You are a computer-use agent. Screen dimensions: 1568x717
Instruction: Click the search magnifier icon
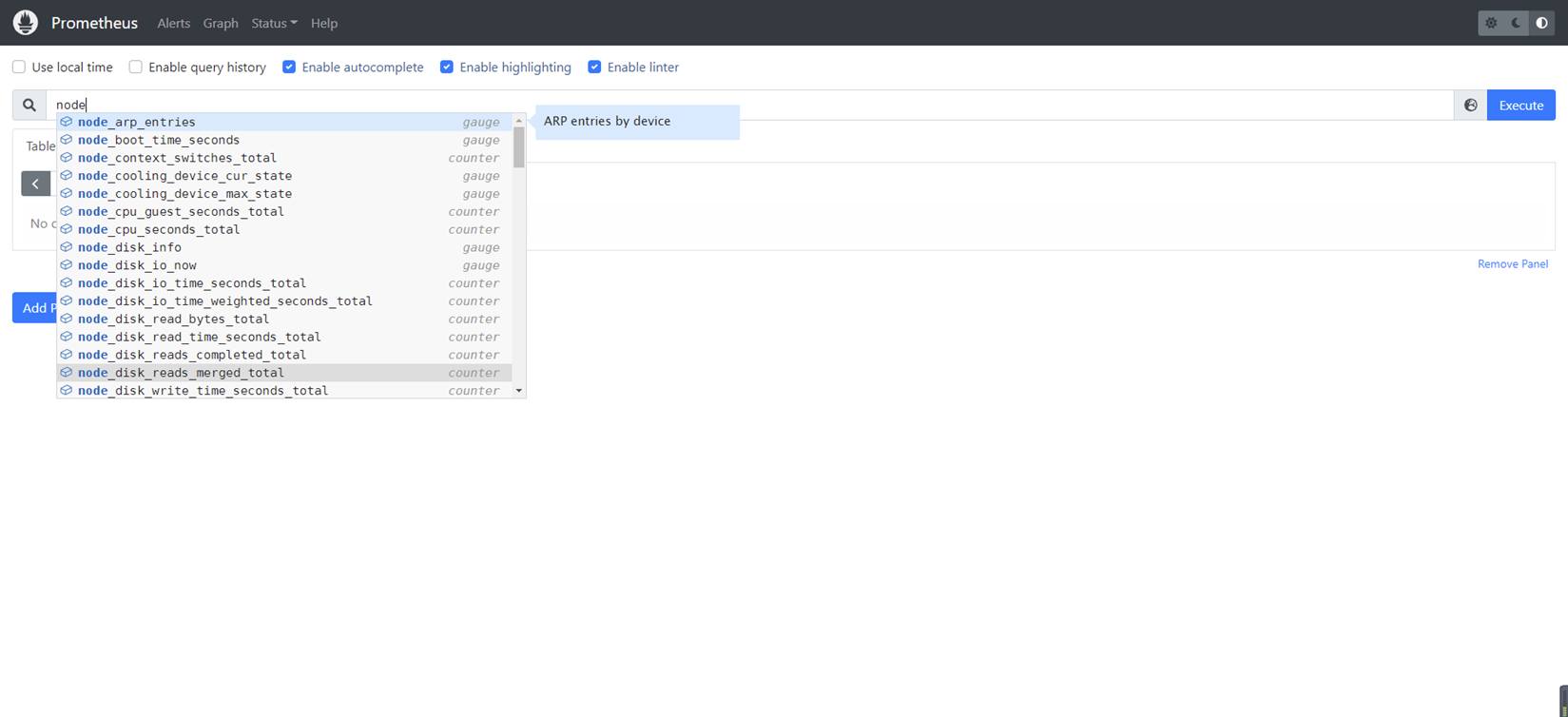(x=29, y=106)
